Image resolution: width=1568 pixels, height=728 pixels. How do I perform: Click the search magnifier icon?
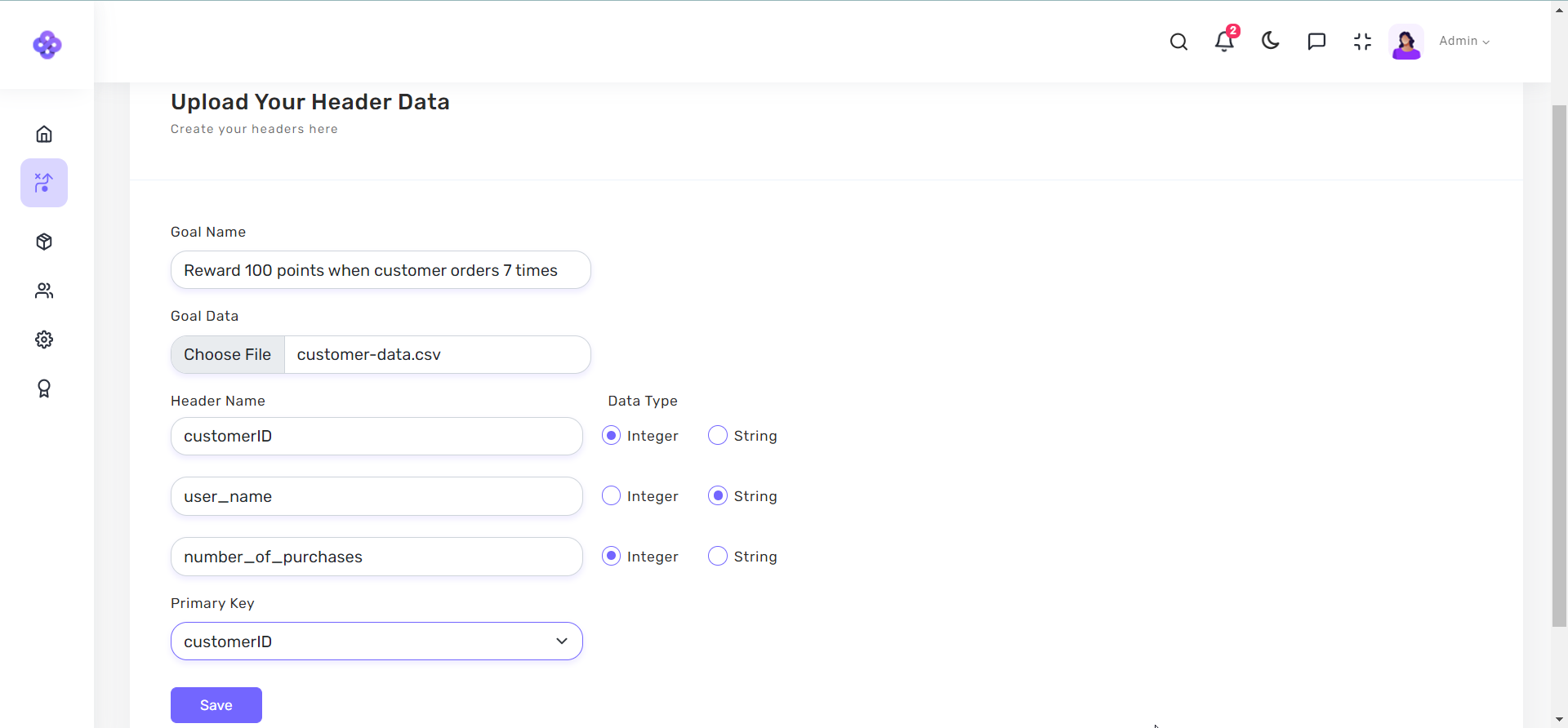click(1178, 42)
